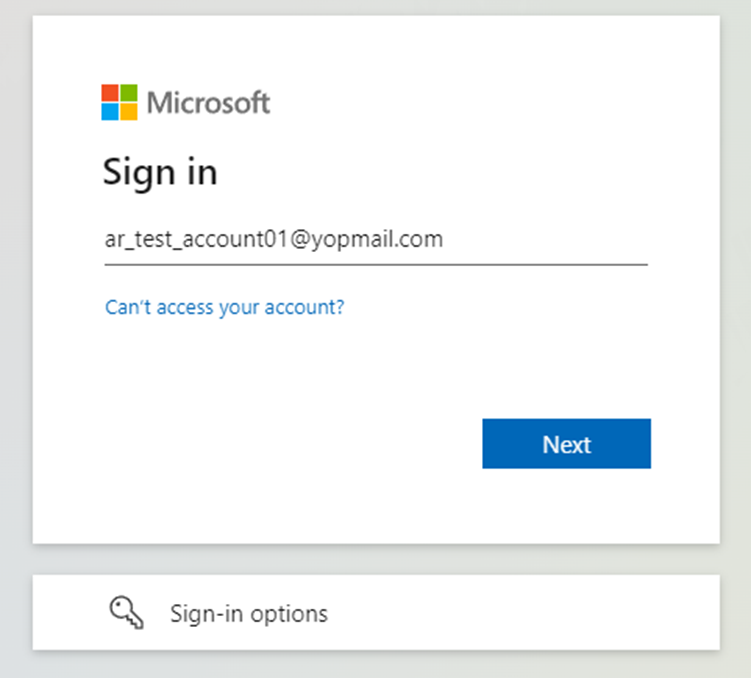Focus the email address input field
This screenshot has width=751, height=678.
click(375, 240)
